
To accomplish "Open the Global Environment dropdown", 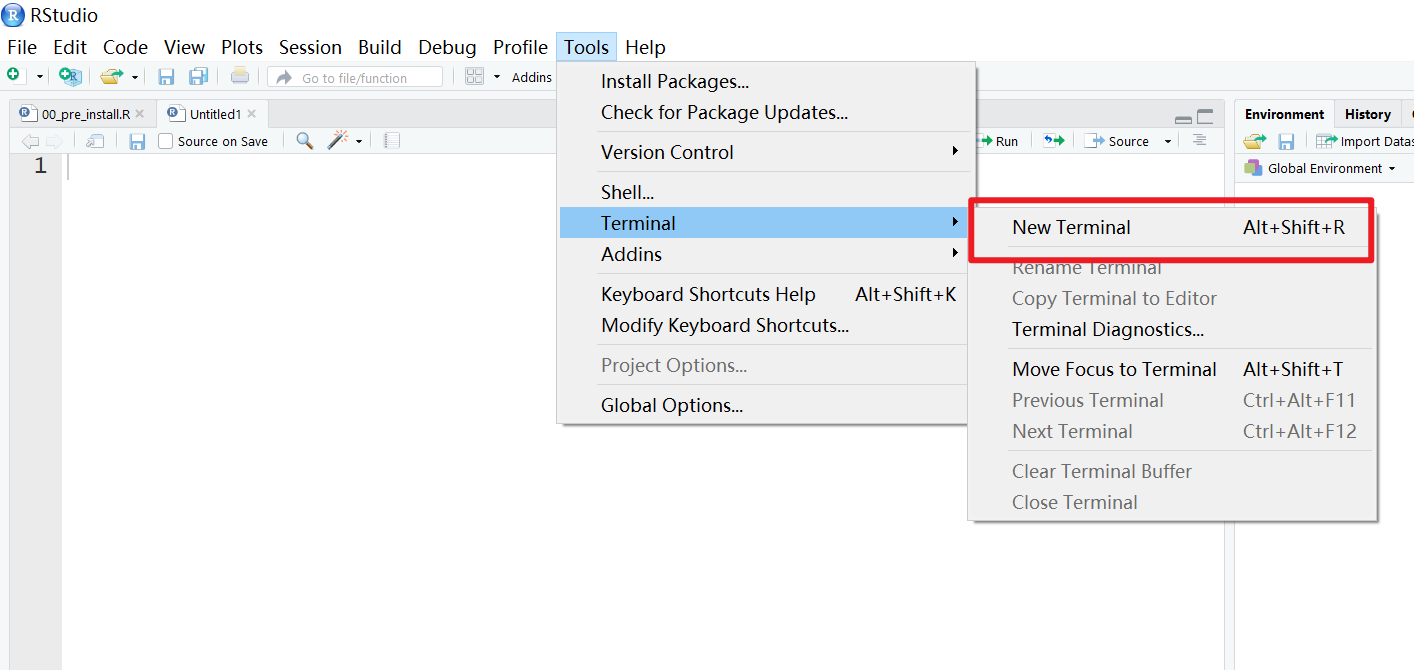I will click(1318, 168).
